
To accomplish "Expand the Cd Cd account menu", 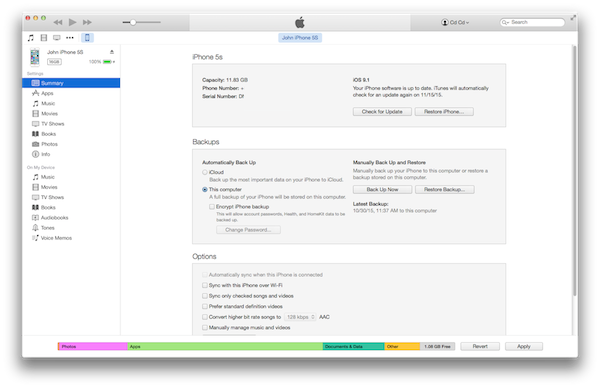I will pos(455,22).
